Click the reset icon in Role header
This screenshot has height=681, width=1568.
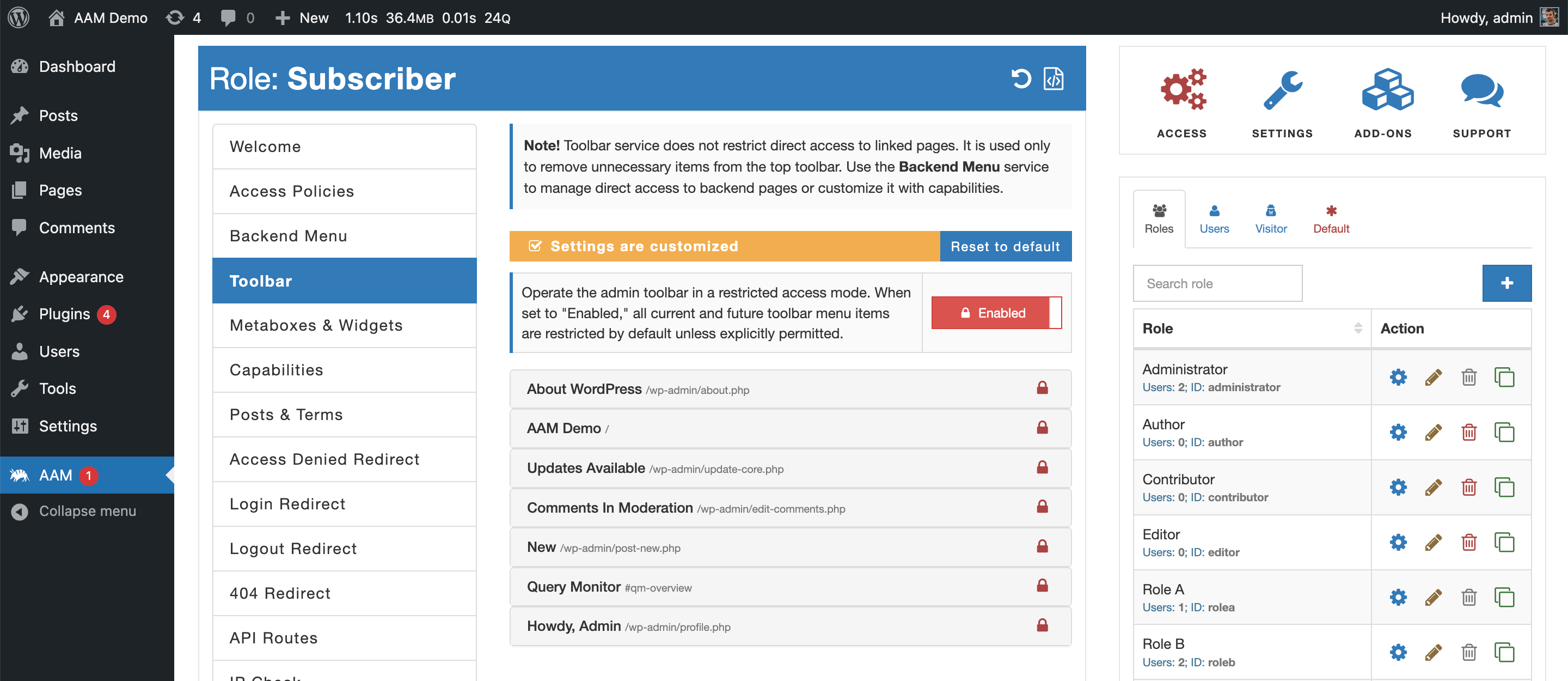1021,78
